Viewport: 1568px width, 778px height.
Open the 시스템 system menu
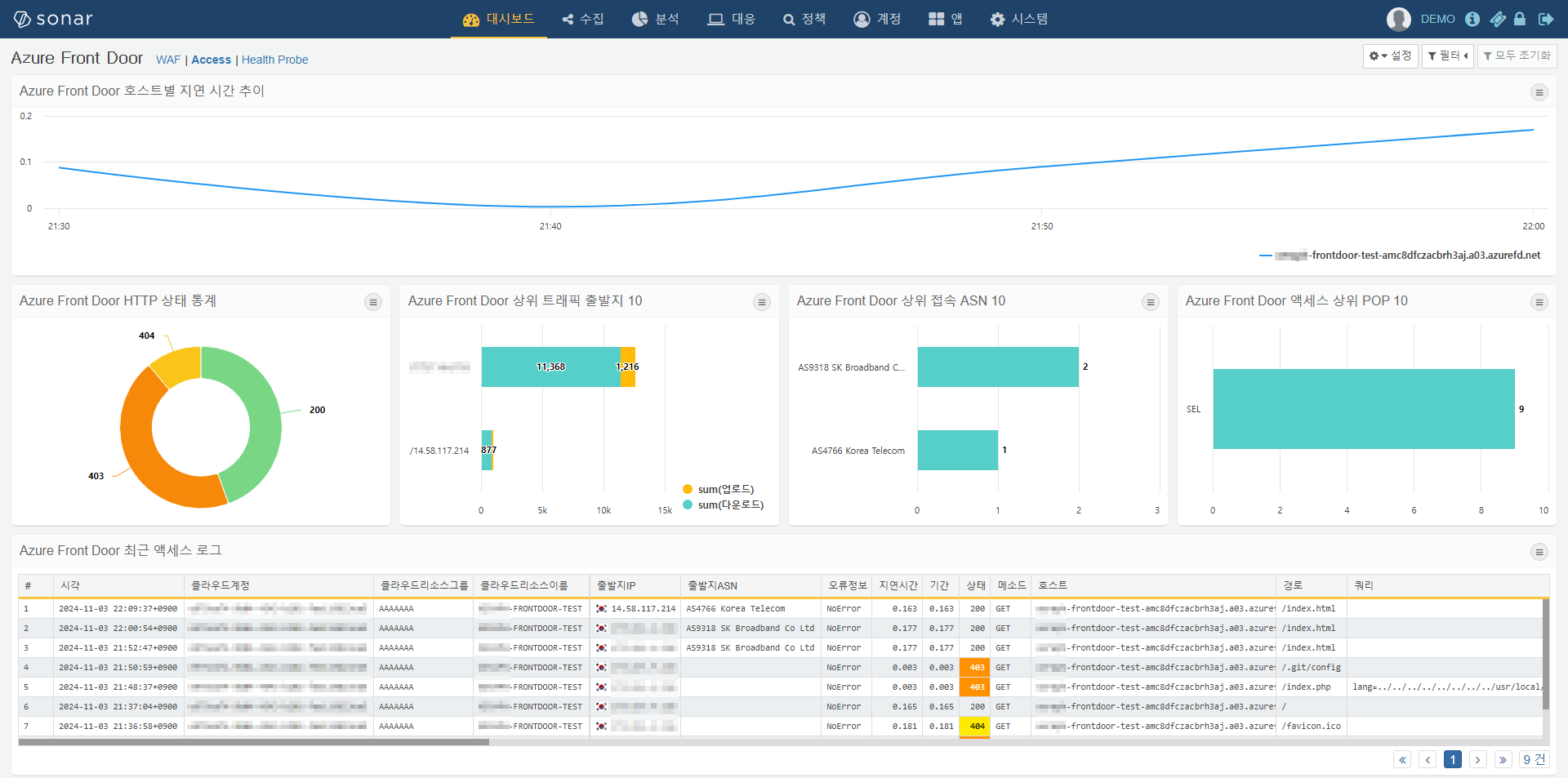pos(1019,19)
